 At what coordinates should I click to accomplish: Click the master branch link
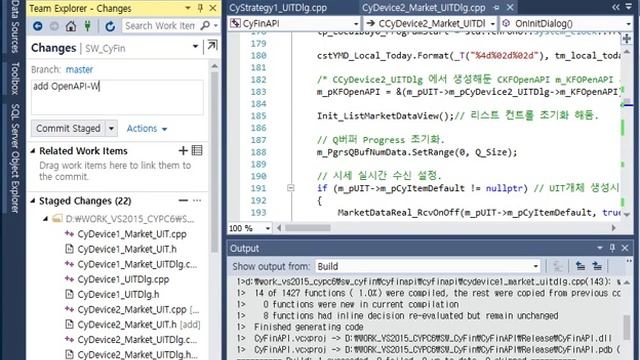tap(80, 69)
